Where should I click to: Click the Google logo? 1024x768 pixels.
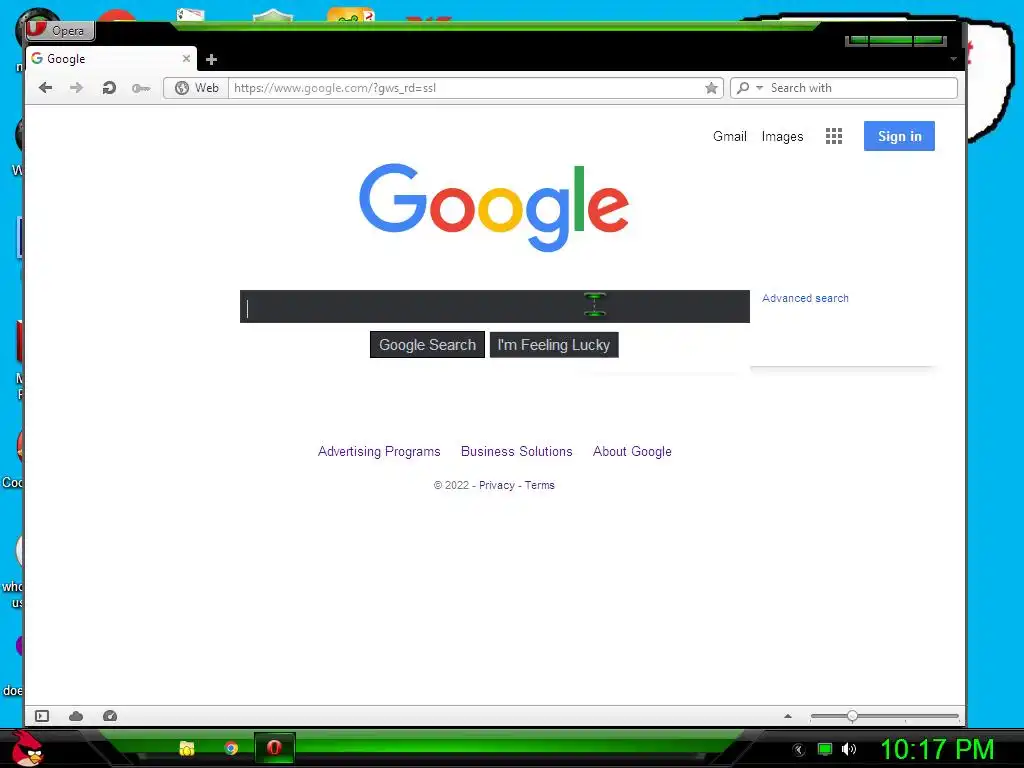click(494, 207)
